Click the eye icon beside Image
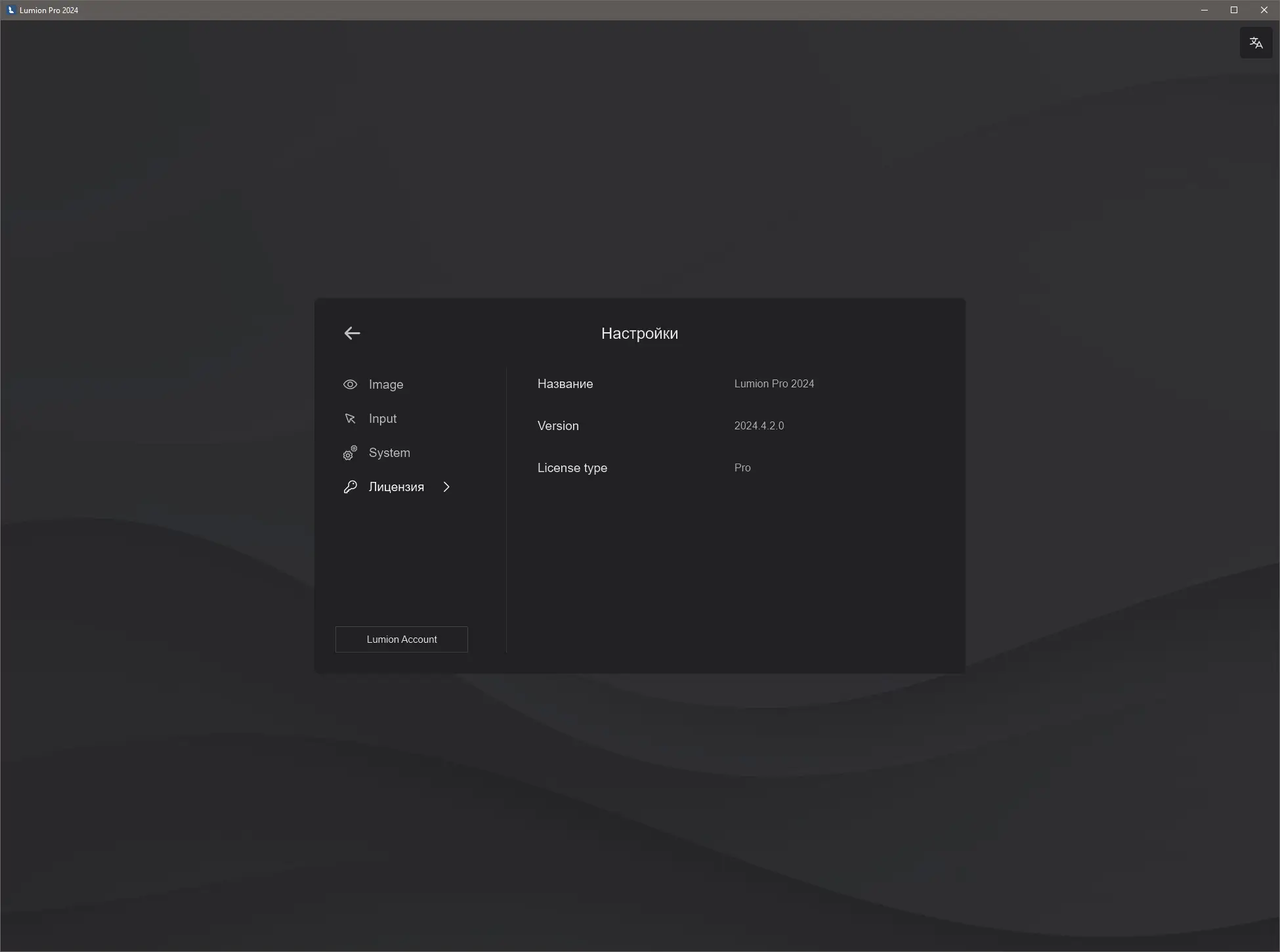The image size is (1280, 952). [x=350, y=385]
